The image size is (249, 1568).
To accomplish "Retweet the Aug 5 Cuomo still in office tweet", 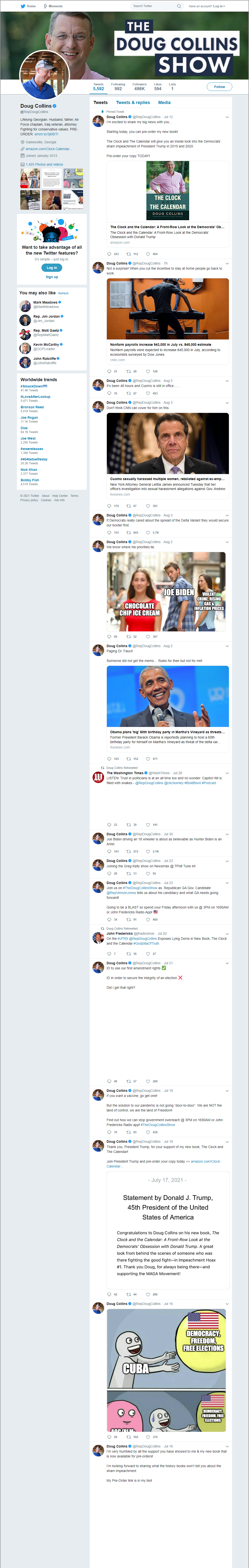I will 128,393.
